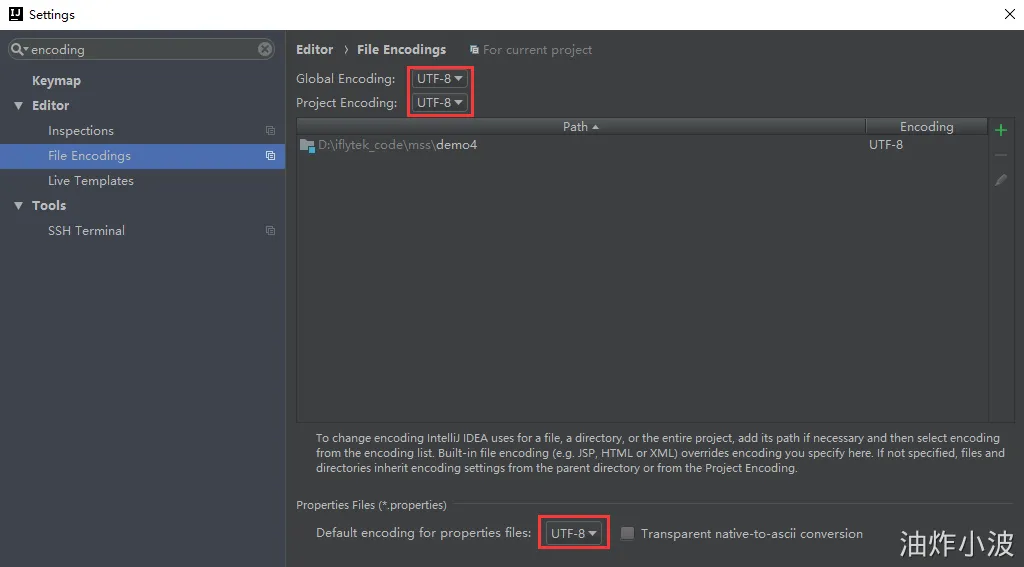Screen dimensions: 1024x567
Task: Select the Tools category label
Action: point(49,205)
